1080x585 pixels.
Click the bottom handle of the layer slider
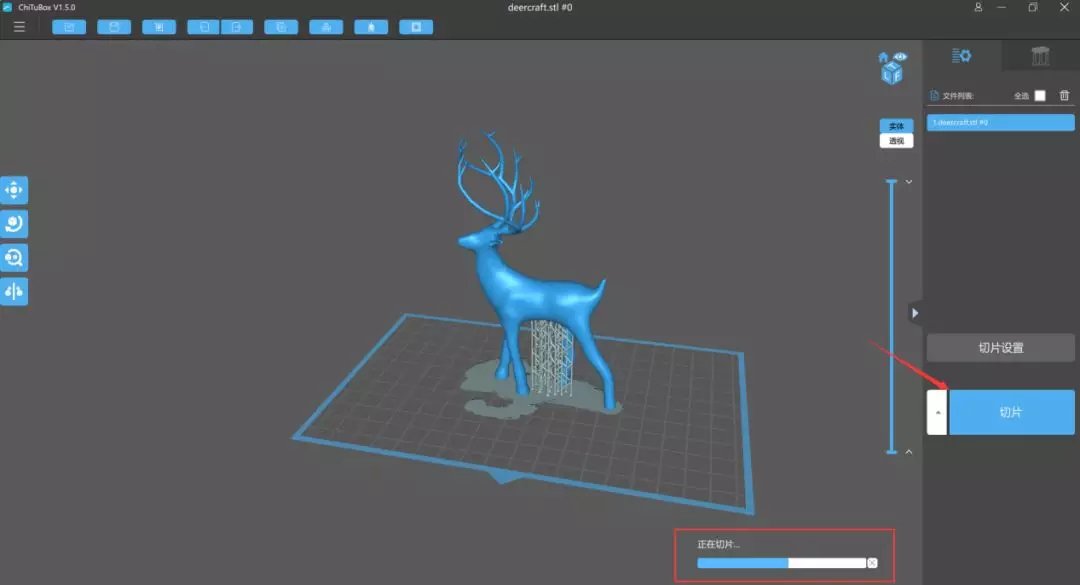(891, 452)
